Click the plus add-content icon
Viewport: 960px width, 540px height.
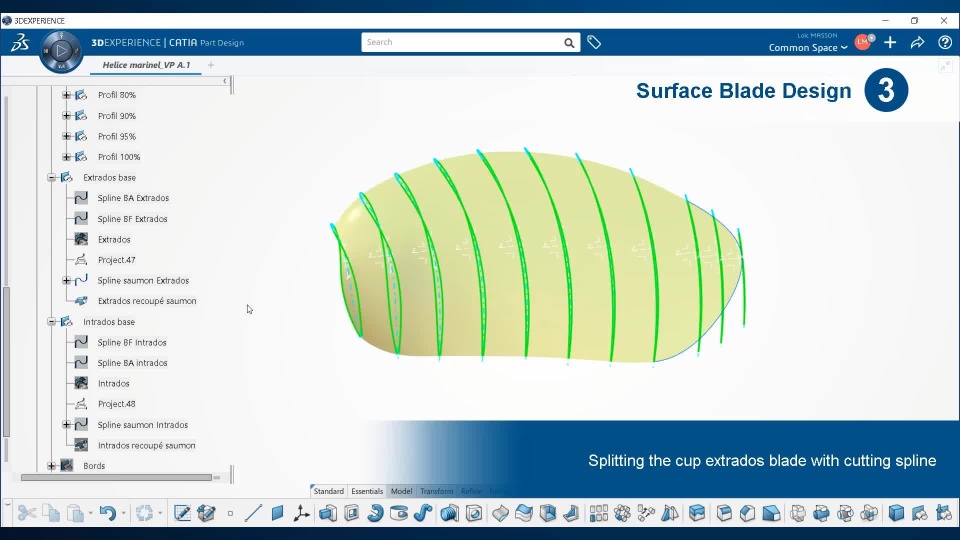pos(890,42)
